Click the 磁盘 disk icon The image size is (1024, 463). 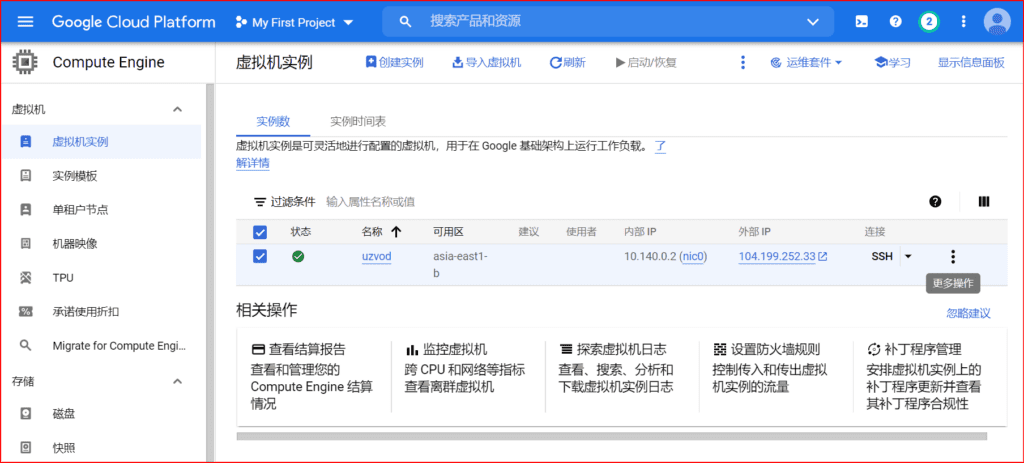[x=25, y=413]
